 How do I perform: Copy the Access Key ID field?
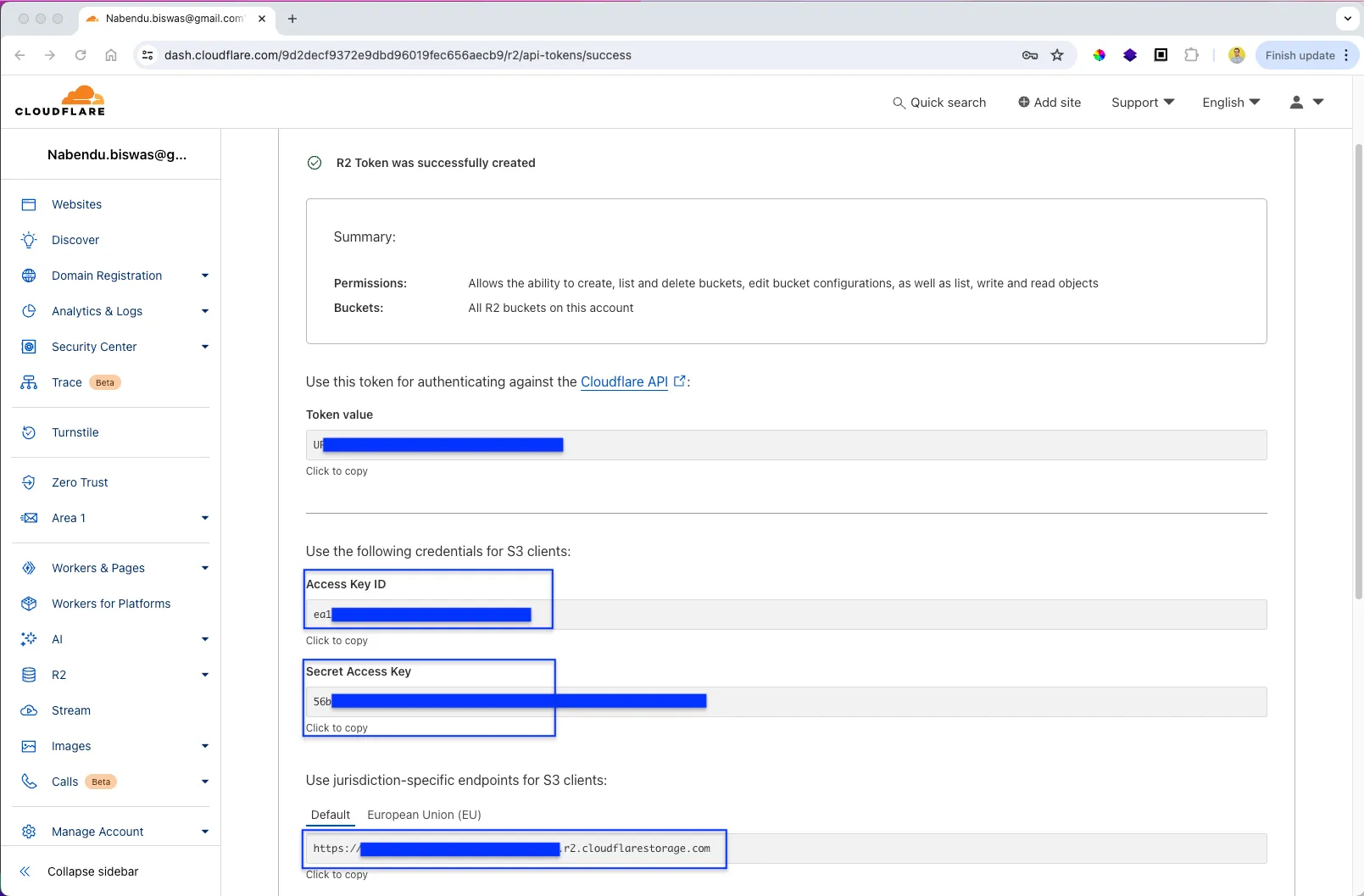point(786,615)
